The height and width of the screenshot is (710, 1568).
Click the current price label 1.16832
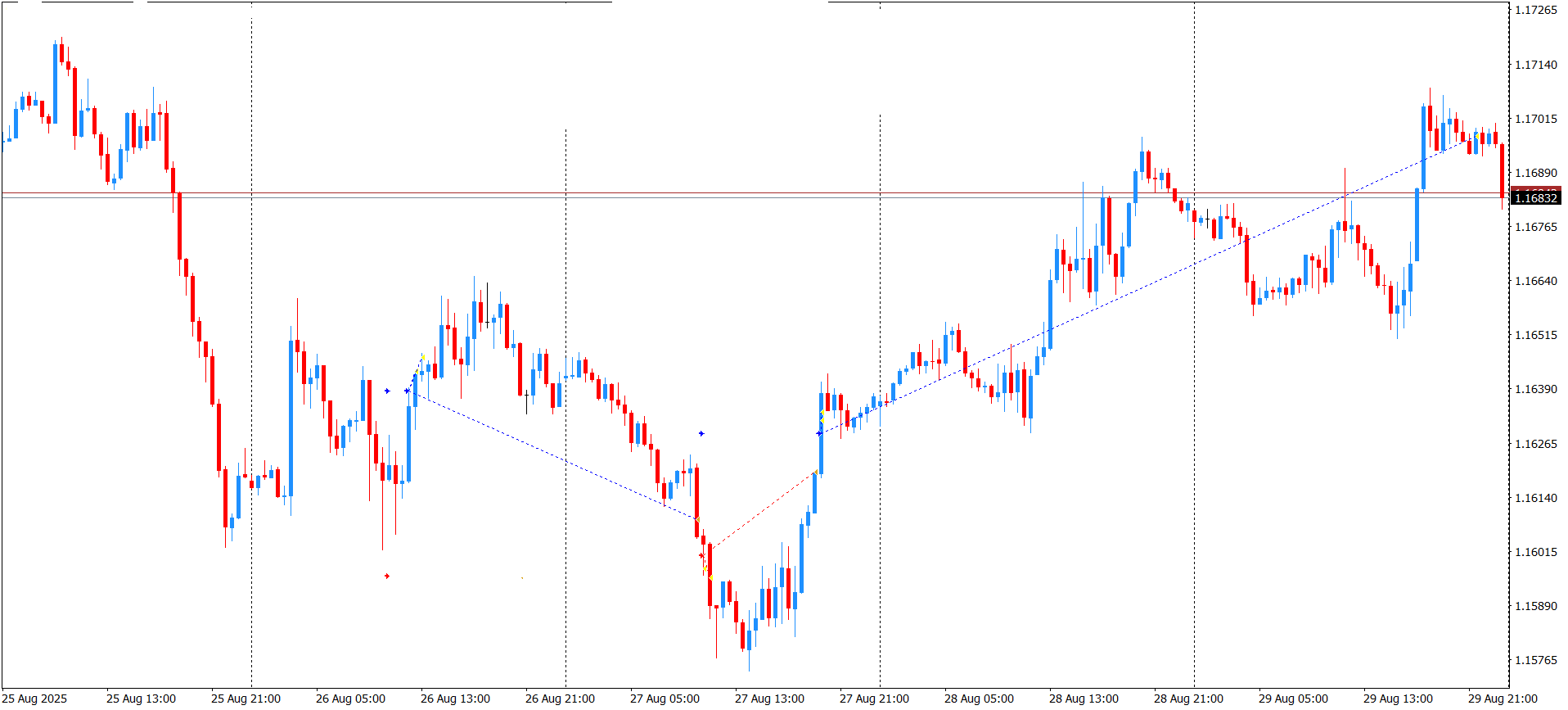click(1536, 198)
